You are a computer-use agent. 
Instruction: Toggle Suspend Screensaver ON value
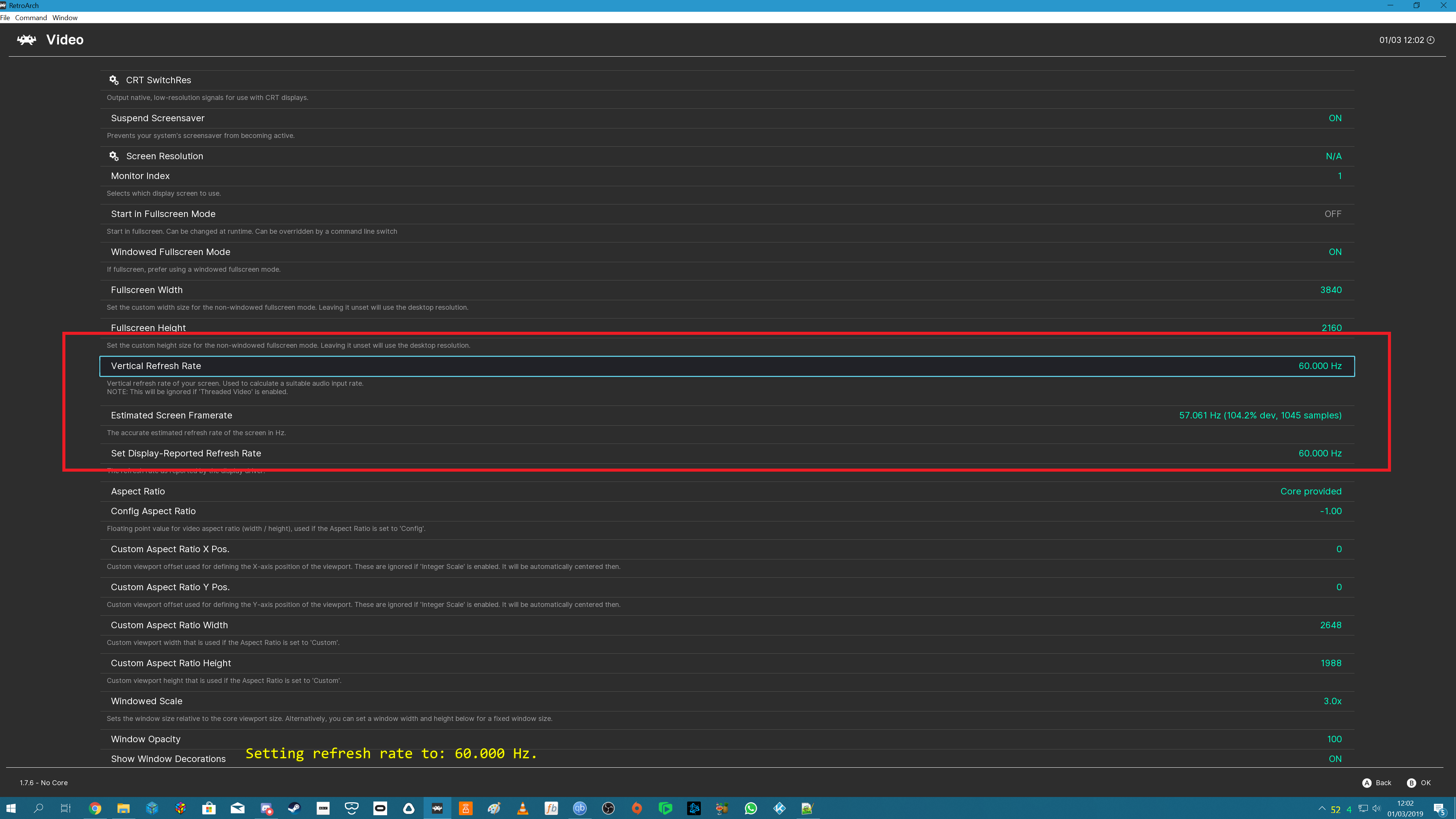pos(1335,118)
